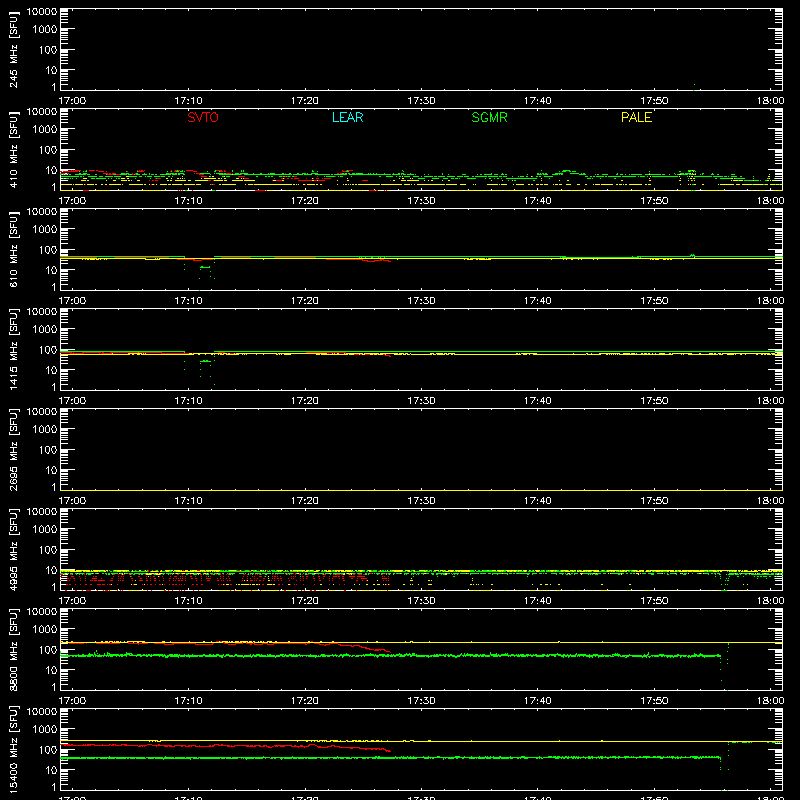800x800 pixels.
Task: Click the 10000 tick on the 8800 MHz axis
Action: 42,612
